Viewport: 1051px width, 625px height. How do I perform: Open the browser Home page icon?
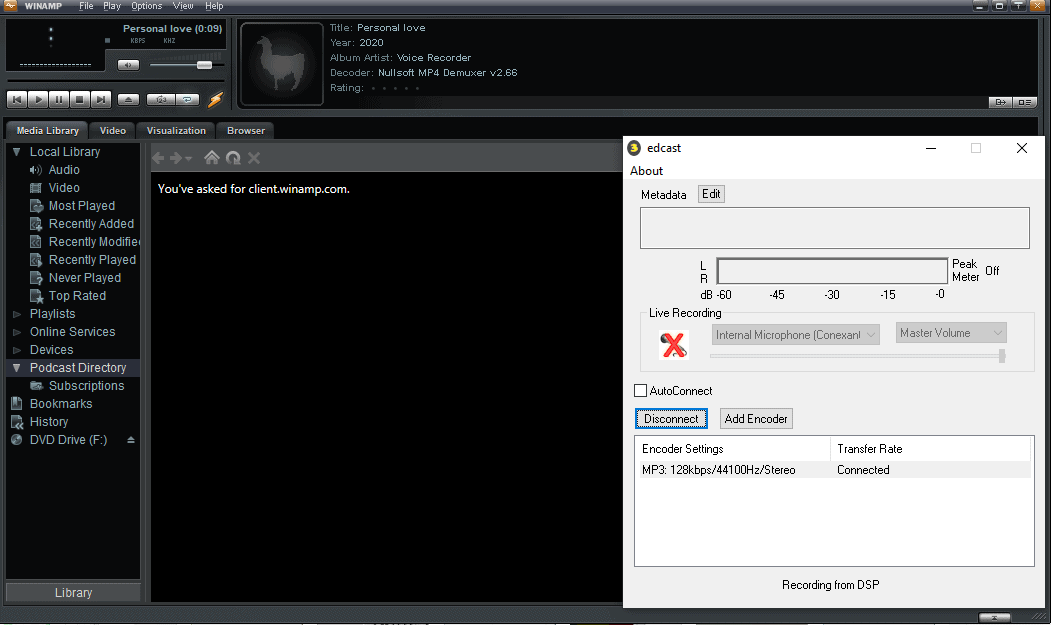(x=211, y=157)
